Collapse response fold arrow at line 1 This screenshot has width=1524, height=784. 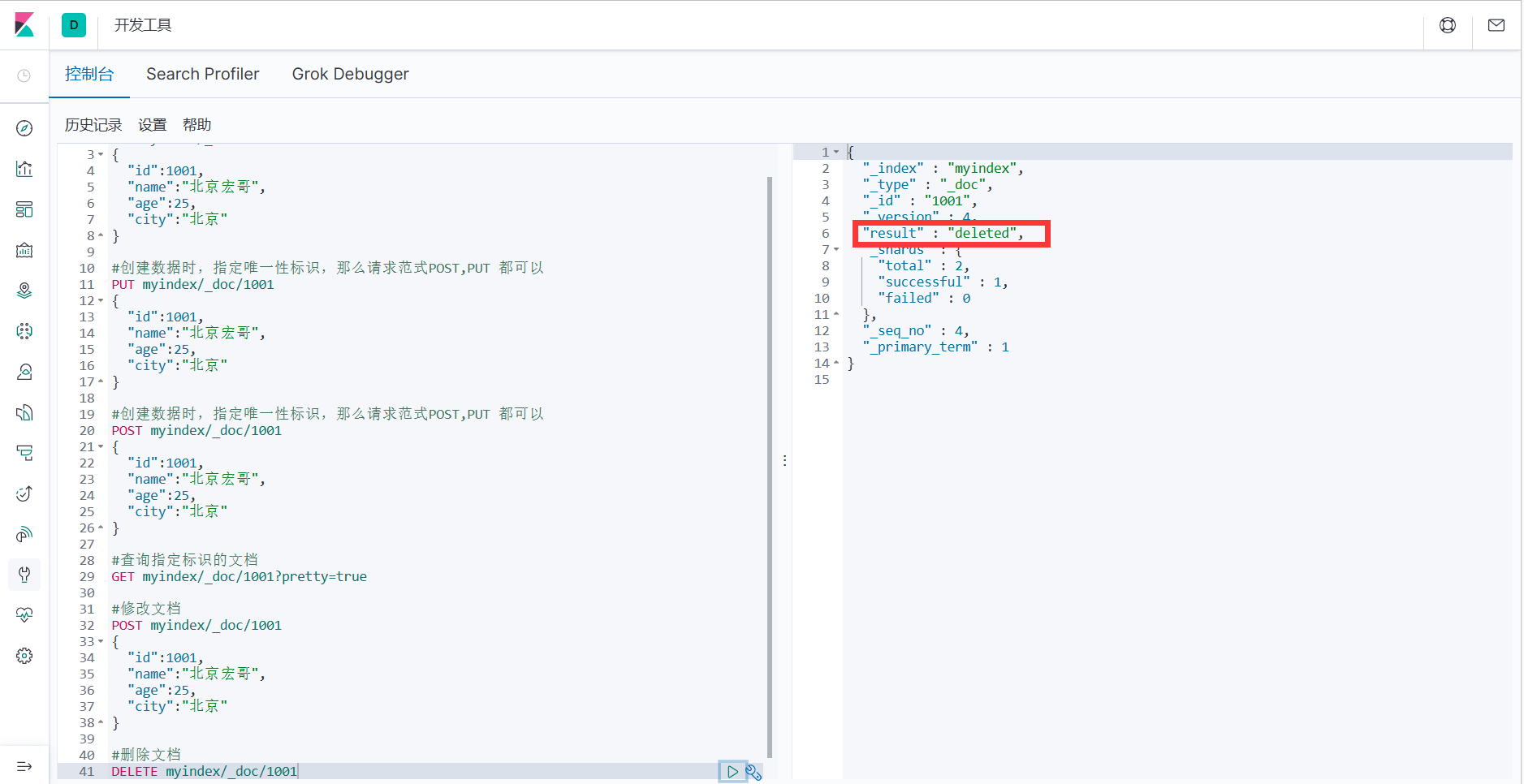pos(836,152)
